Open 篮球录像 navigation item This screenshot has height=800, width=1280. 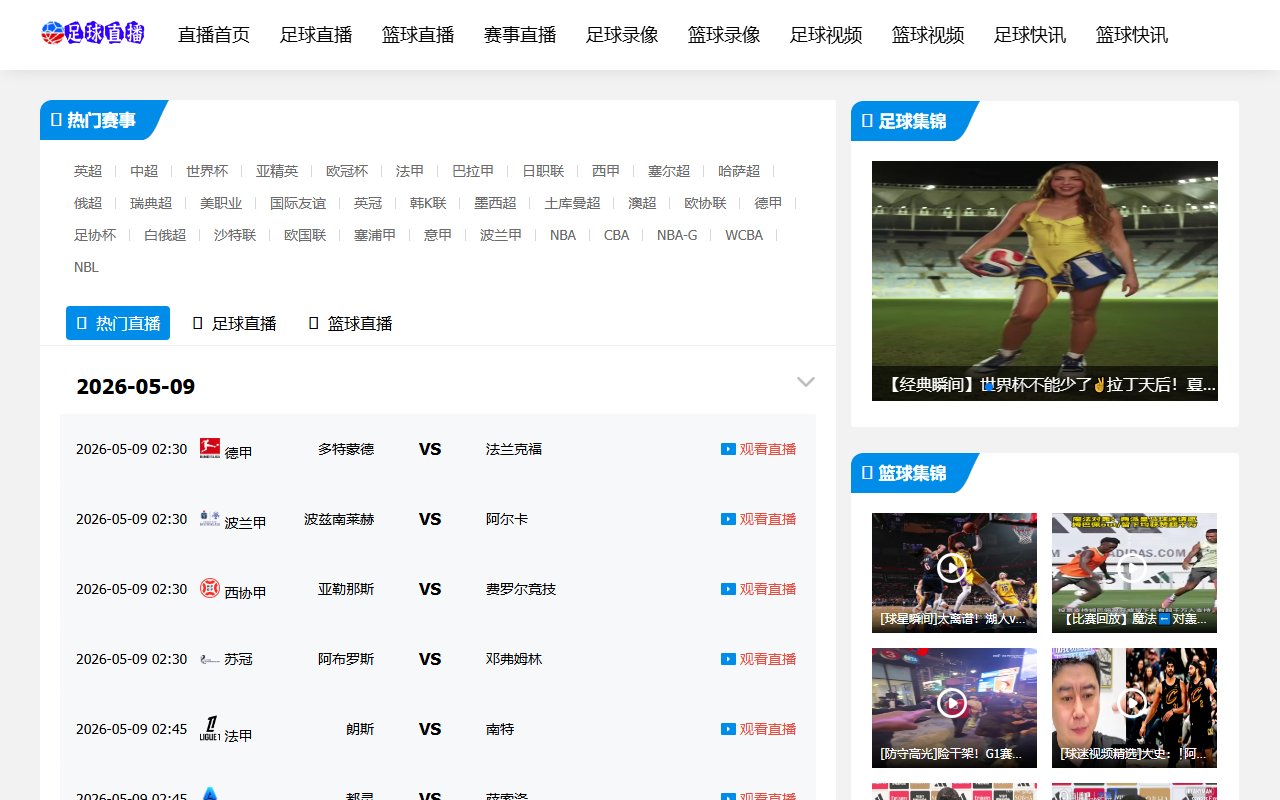point(724,35)
